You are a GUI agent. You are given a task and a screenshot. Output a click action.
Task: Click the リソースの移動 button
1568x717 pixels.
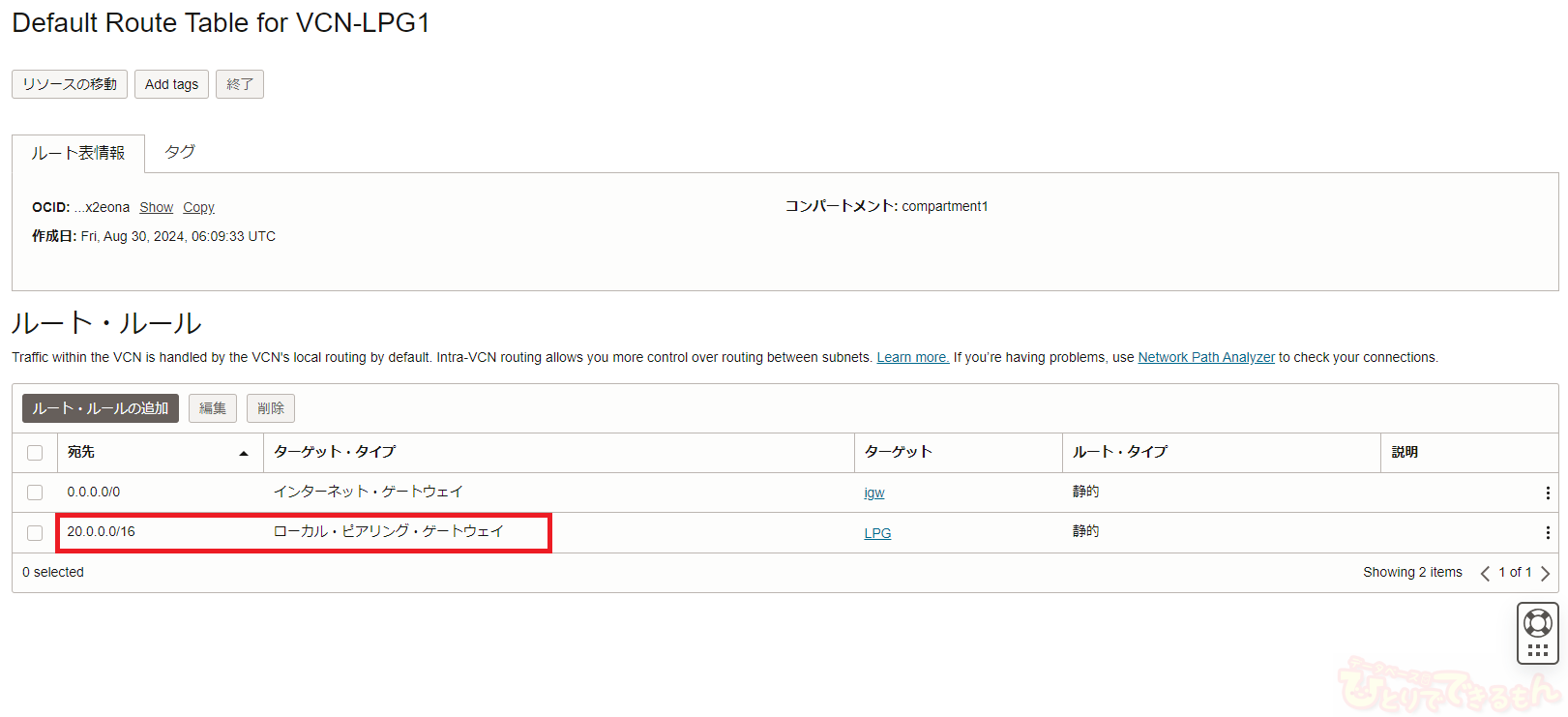tap(70, 84)
